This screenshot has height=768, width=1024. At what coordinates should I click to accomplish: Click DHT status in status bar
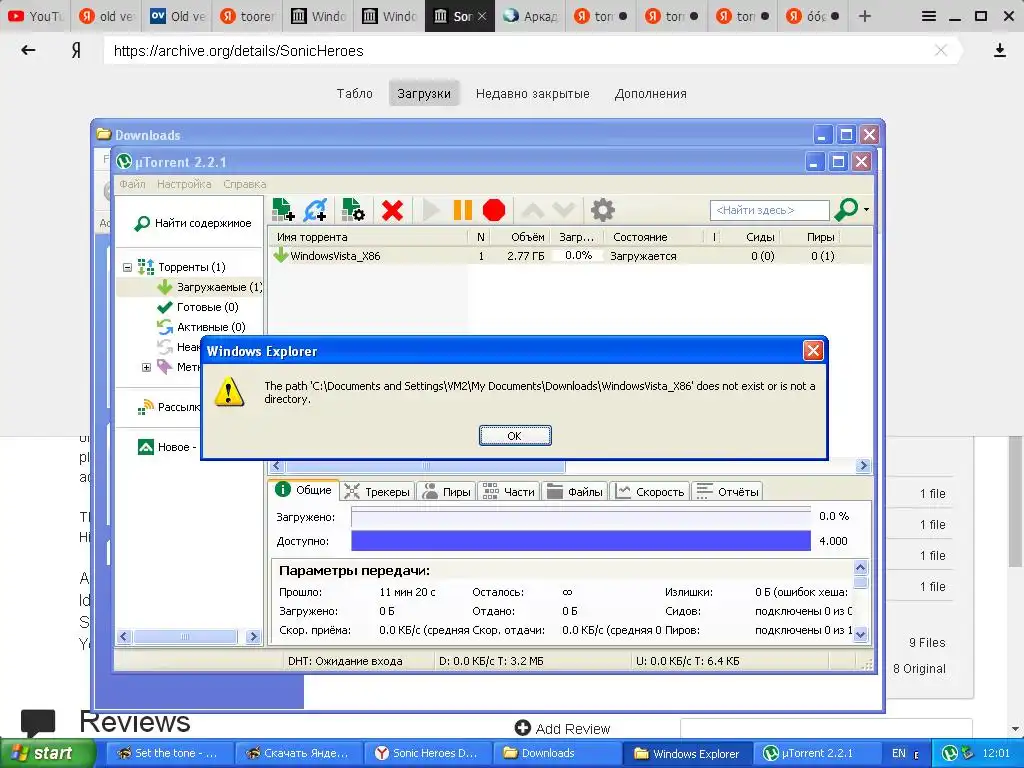(x=345, y=661)
